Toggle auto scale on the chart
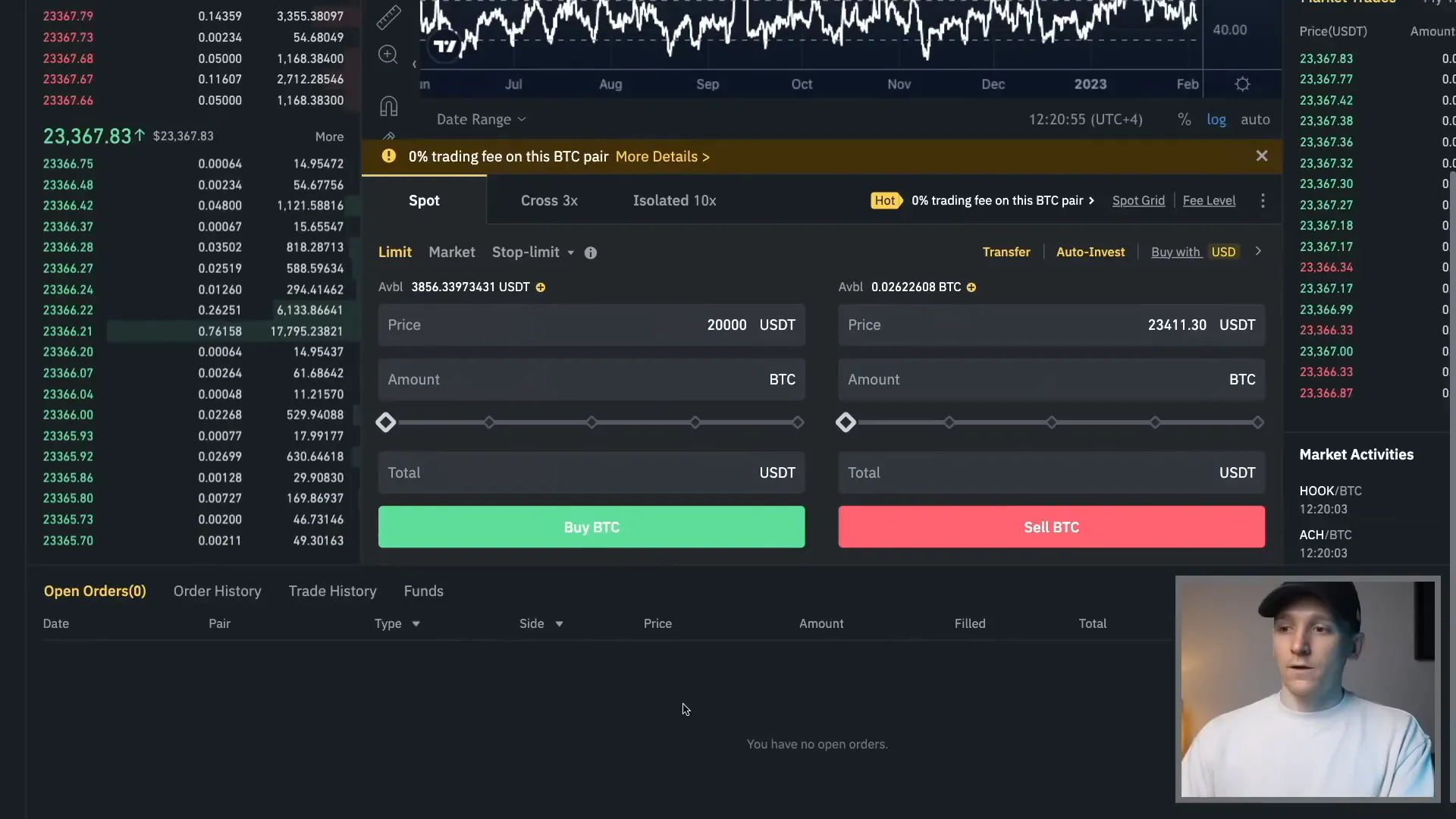1456x819 pixels. tap(1255, 120)
